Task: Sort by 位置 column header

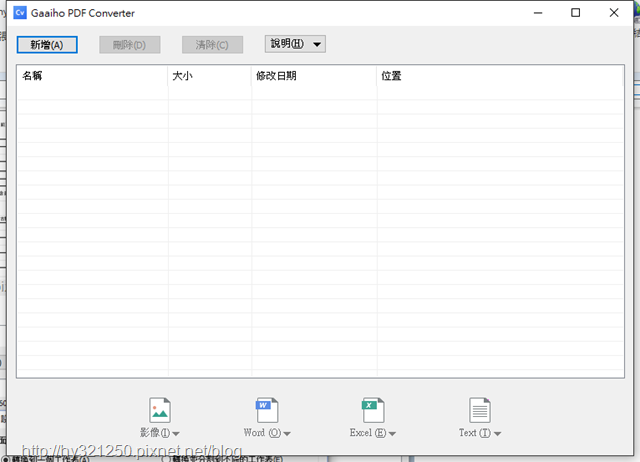Action: pos(500,76)
